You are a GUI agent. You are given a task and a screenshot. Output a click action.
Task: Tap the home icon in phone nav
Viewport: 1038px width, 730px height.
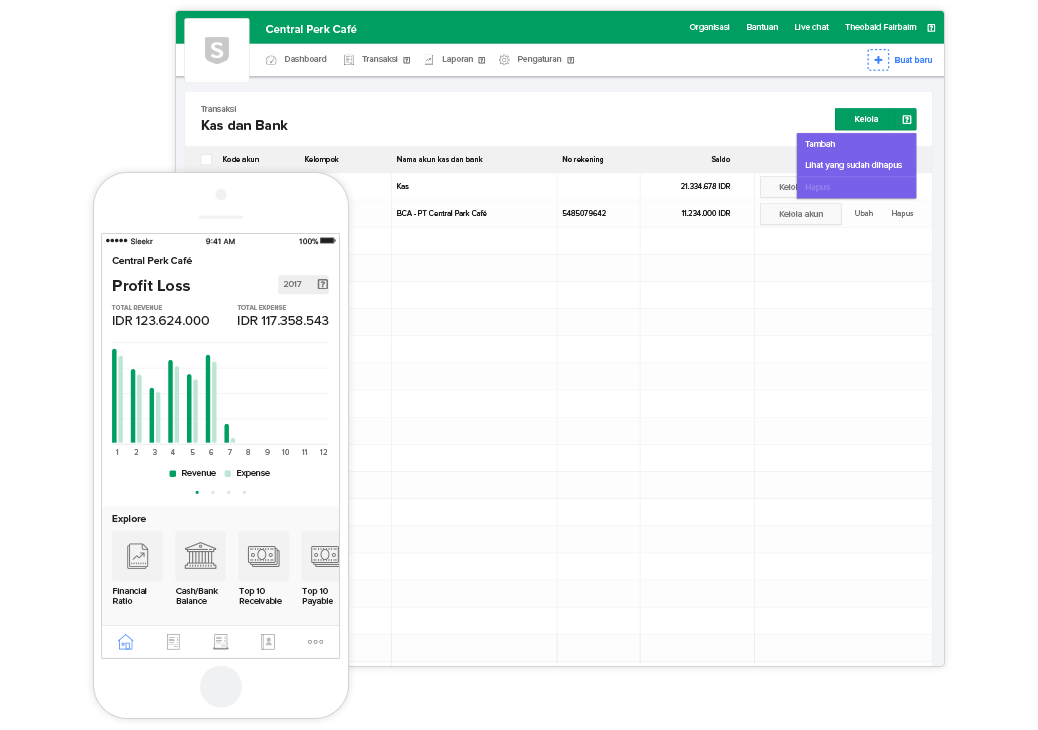(126, 641)
